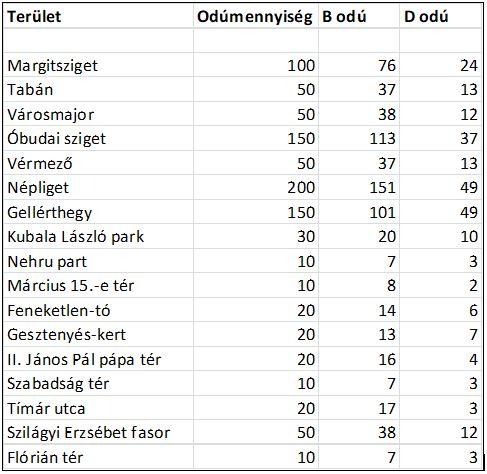Select the Nehru part cell
Viewport: 487px width, 474px height.
coord(99,261)
